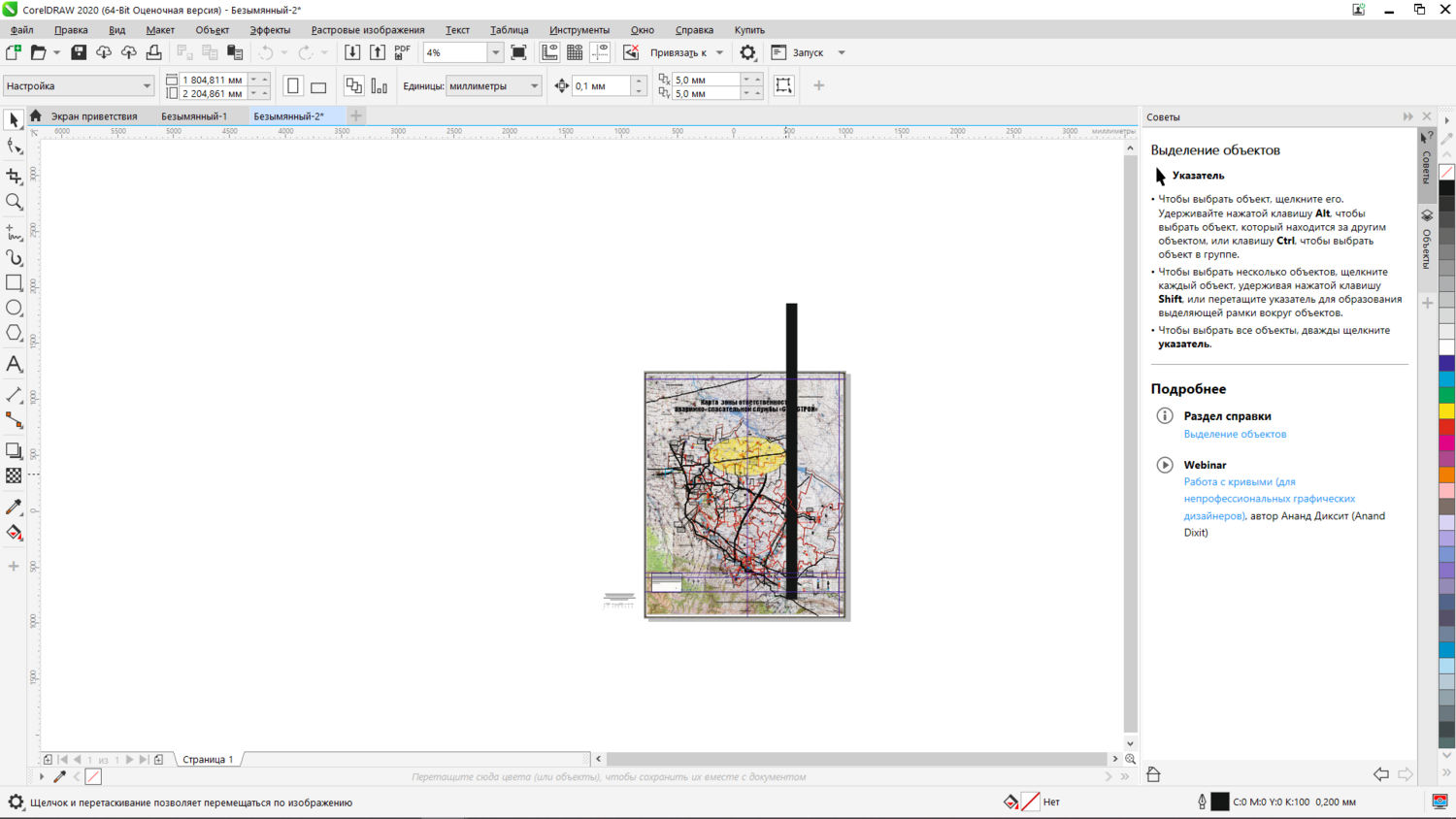Toggle show rulers button
1456x819 pixels.
point(549,52)
